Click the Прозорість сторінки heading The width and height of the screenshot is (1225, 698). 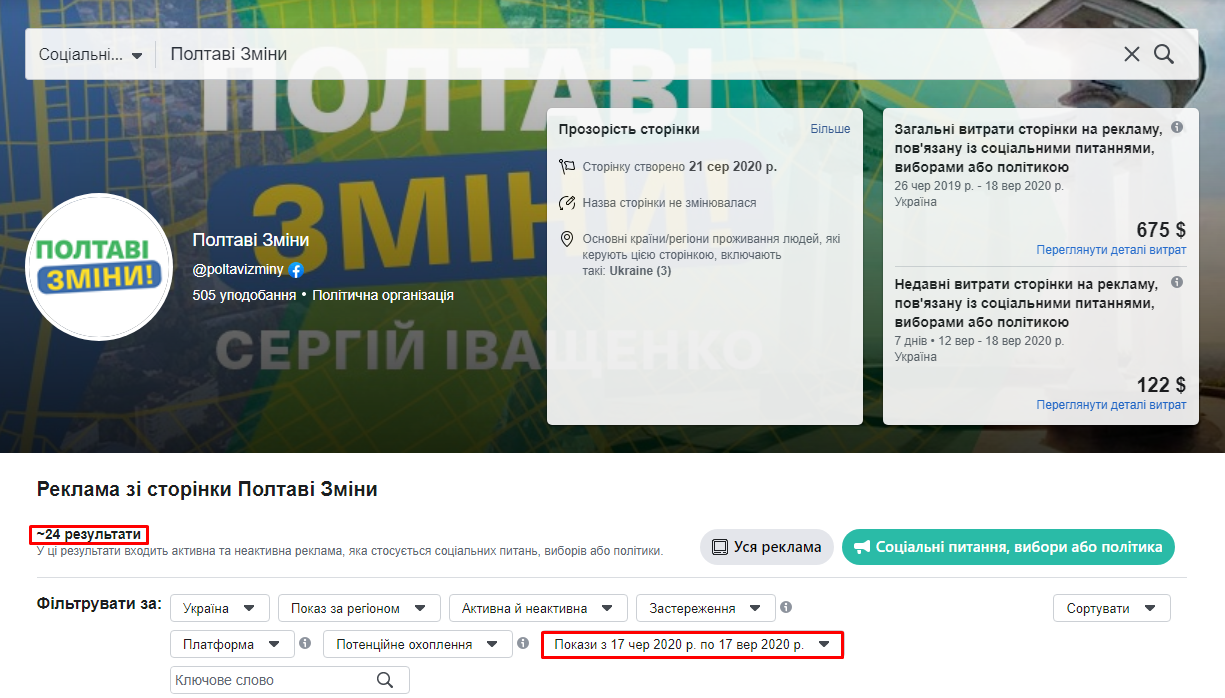(x=629, y=129)
